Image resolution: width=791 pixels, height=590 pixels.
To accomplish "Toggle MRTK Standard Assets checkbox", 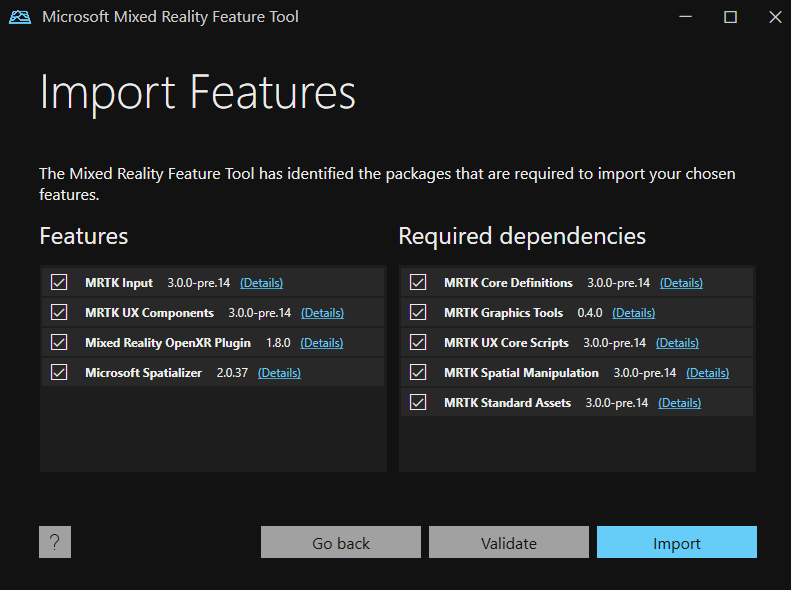I will pyautogui.click(x=418, y=402).
